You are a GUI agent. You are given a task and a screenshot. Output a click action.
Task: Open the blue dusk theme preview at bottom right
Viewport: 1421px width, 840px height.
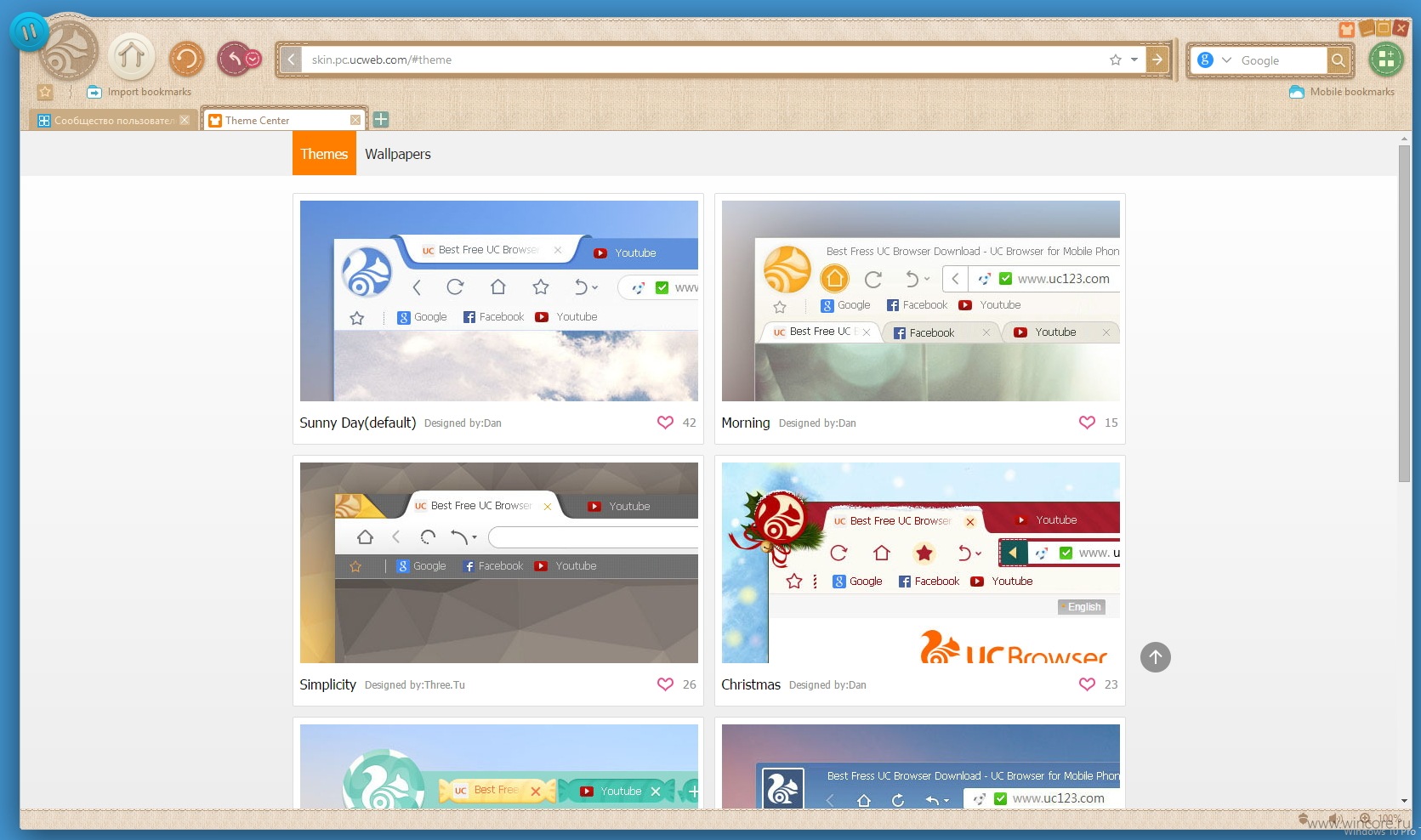click(x=921, y=766)
